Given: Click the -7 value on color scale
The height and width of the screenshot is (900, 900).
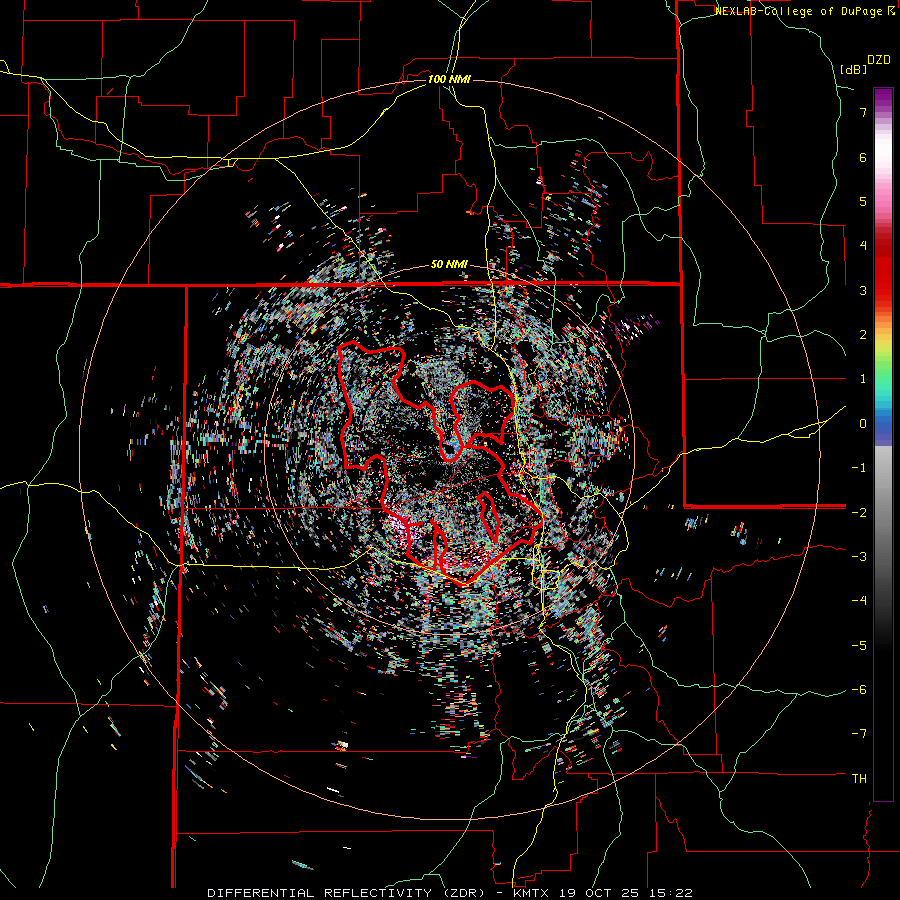Looking at the screenshot, I should pos(859,734).
